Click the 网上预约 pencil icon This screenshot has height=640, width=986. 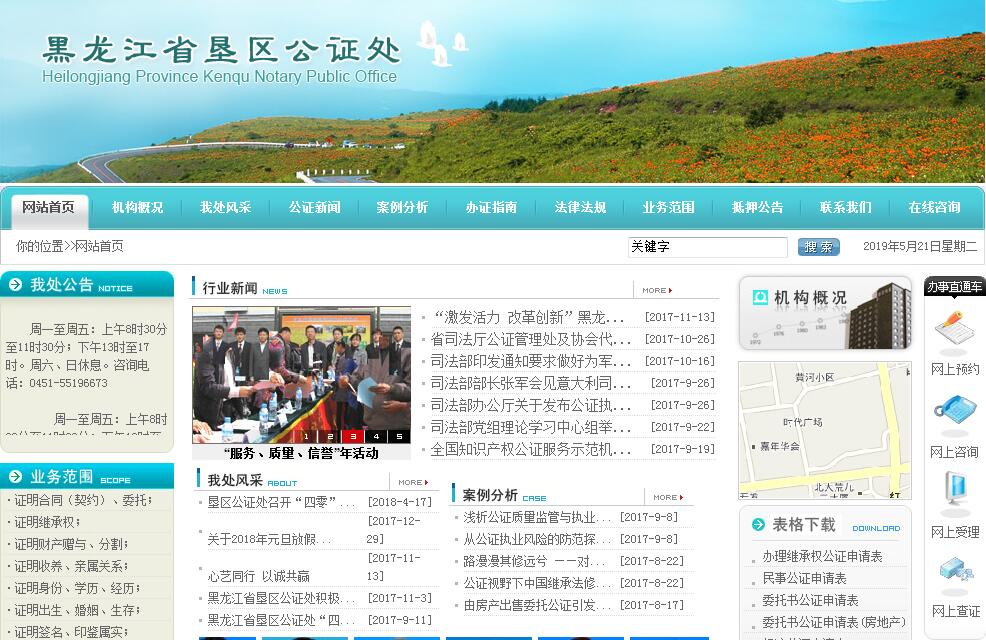(x=954, y=331)
